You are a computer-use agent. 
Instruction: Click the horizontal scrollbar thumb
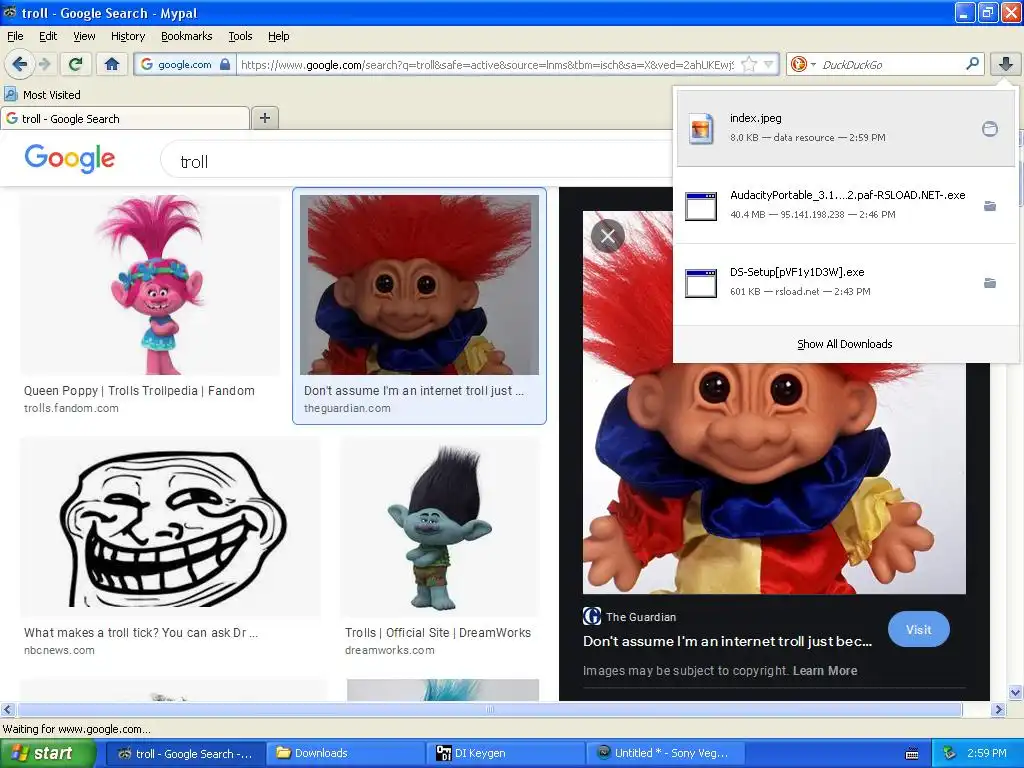[490, 709]
